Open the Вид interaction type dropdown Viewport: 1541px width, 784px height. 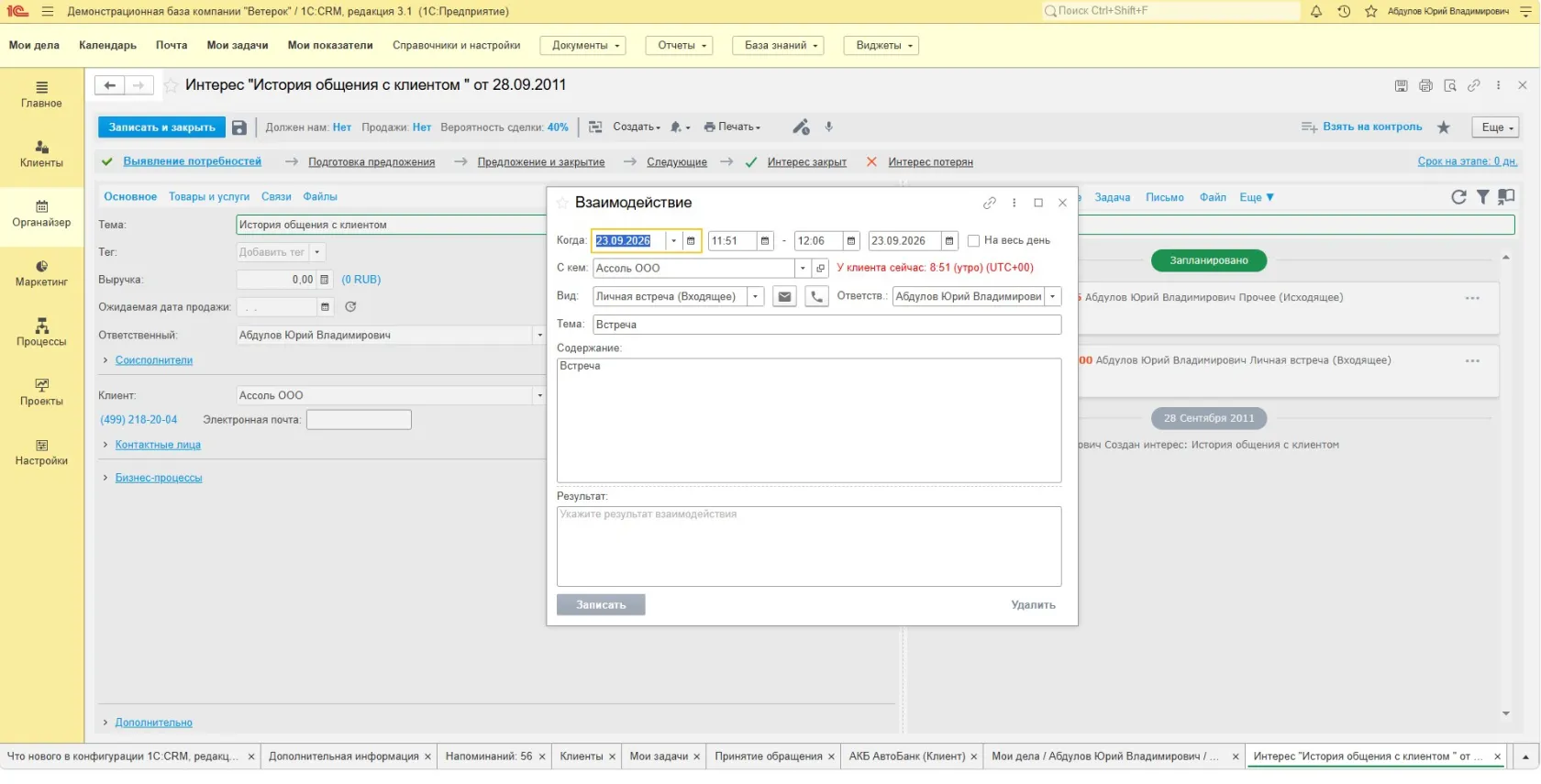(756, 296)
